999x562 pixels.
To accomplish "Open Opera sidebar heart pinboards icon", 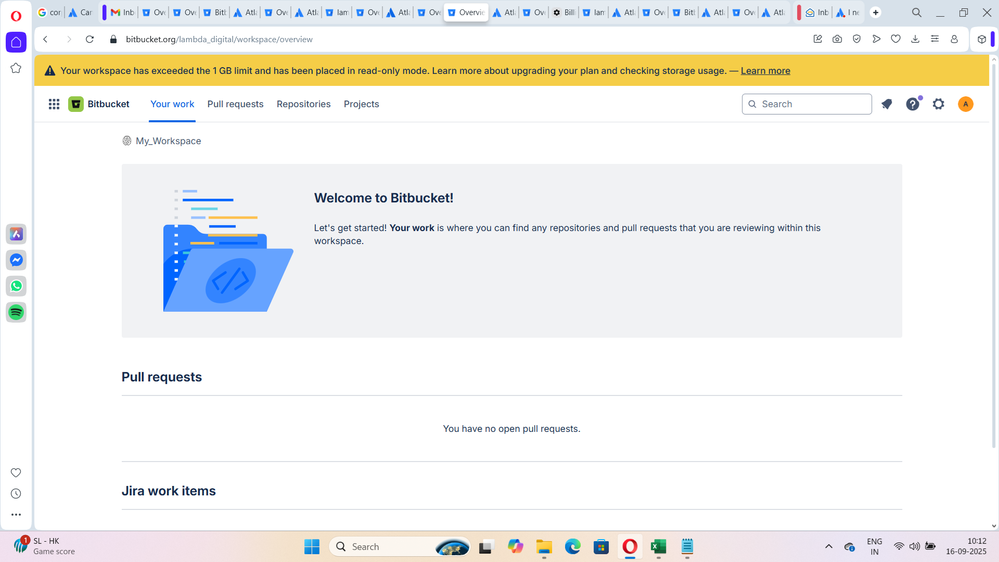I will (16, 473).
